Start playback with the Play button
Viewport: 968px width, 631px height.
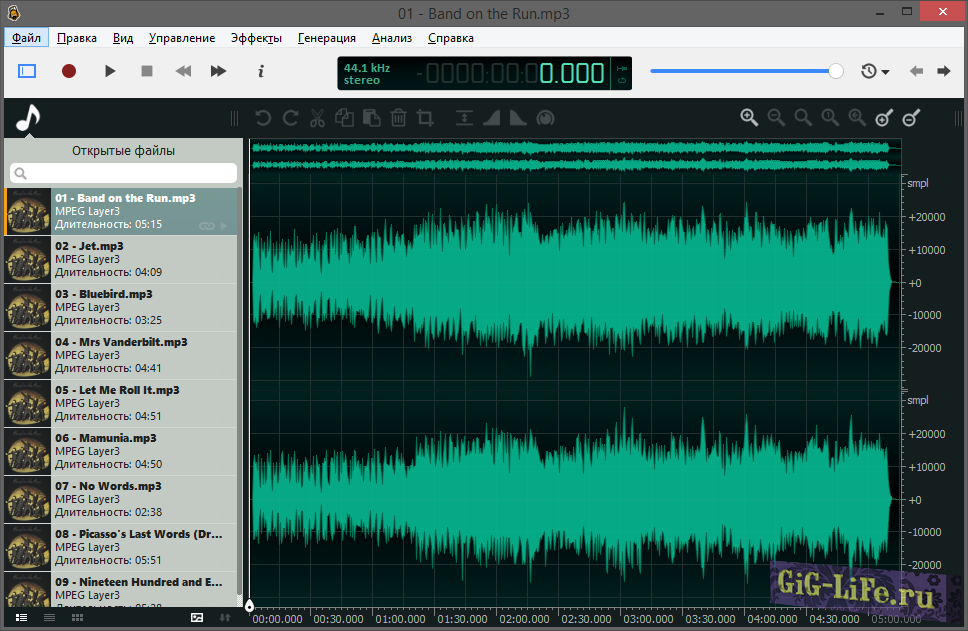[x=110, y=71]
